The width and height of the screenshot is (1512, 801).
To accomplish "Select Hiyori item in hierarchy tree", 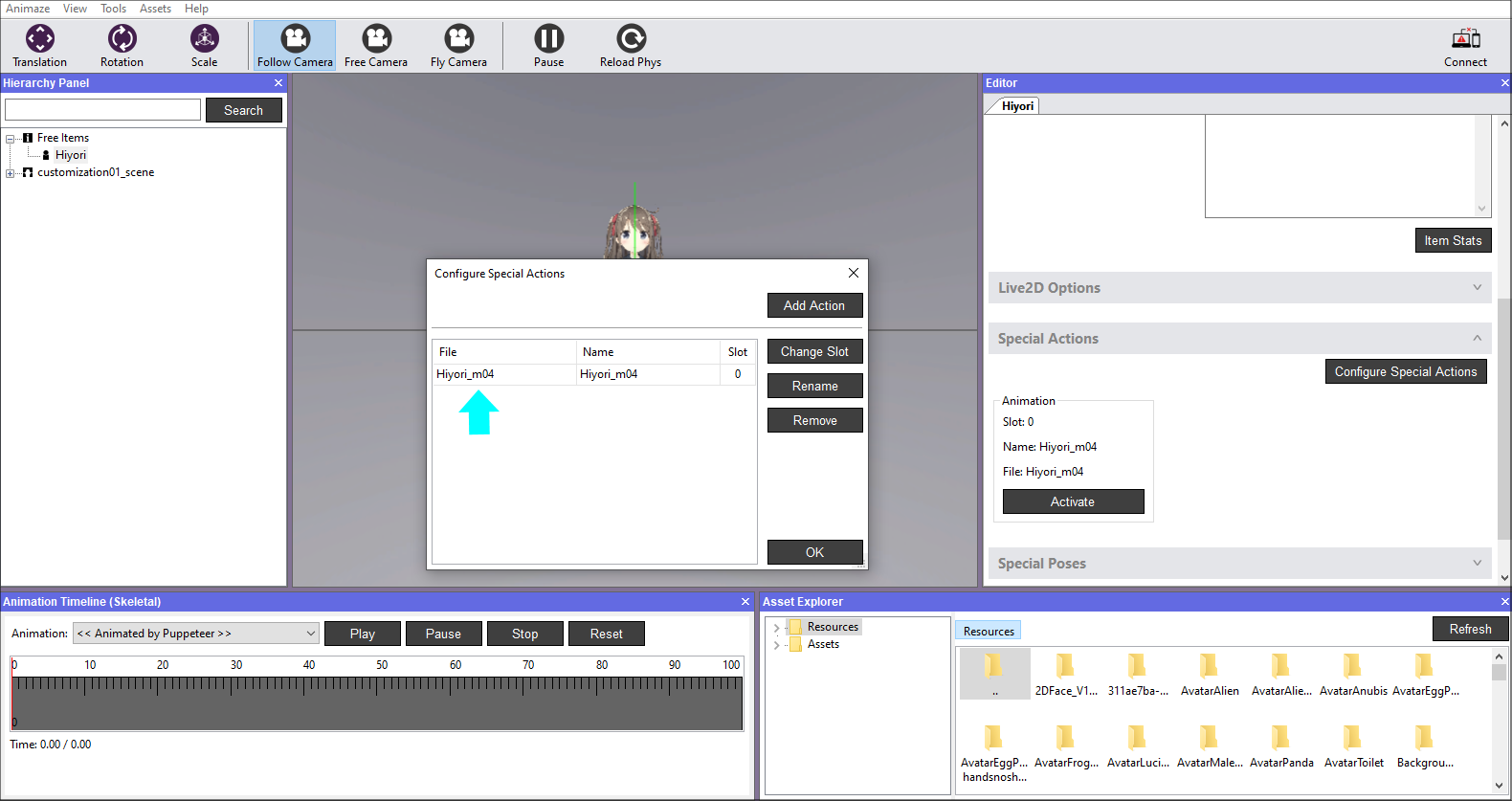I will tap(70, 155).
